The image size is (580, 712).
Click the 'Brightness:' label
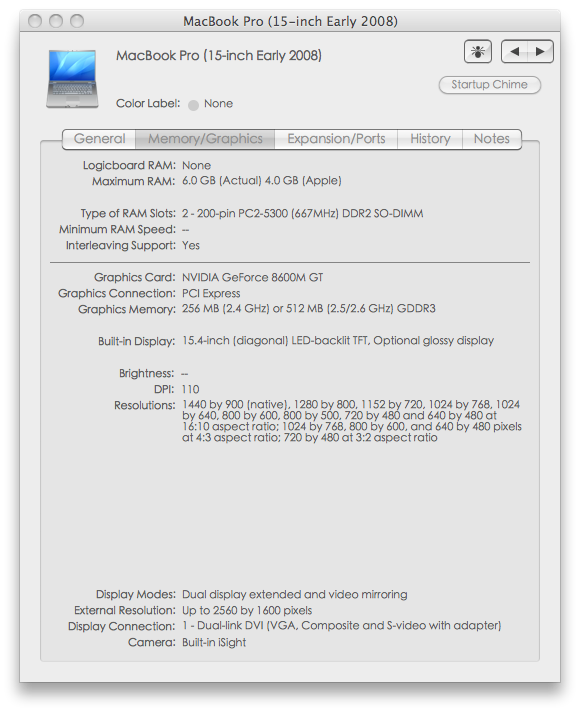147,373
